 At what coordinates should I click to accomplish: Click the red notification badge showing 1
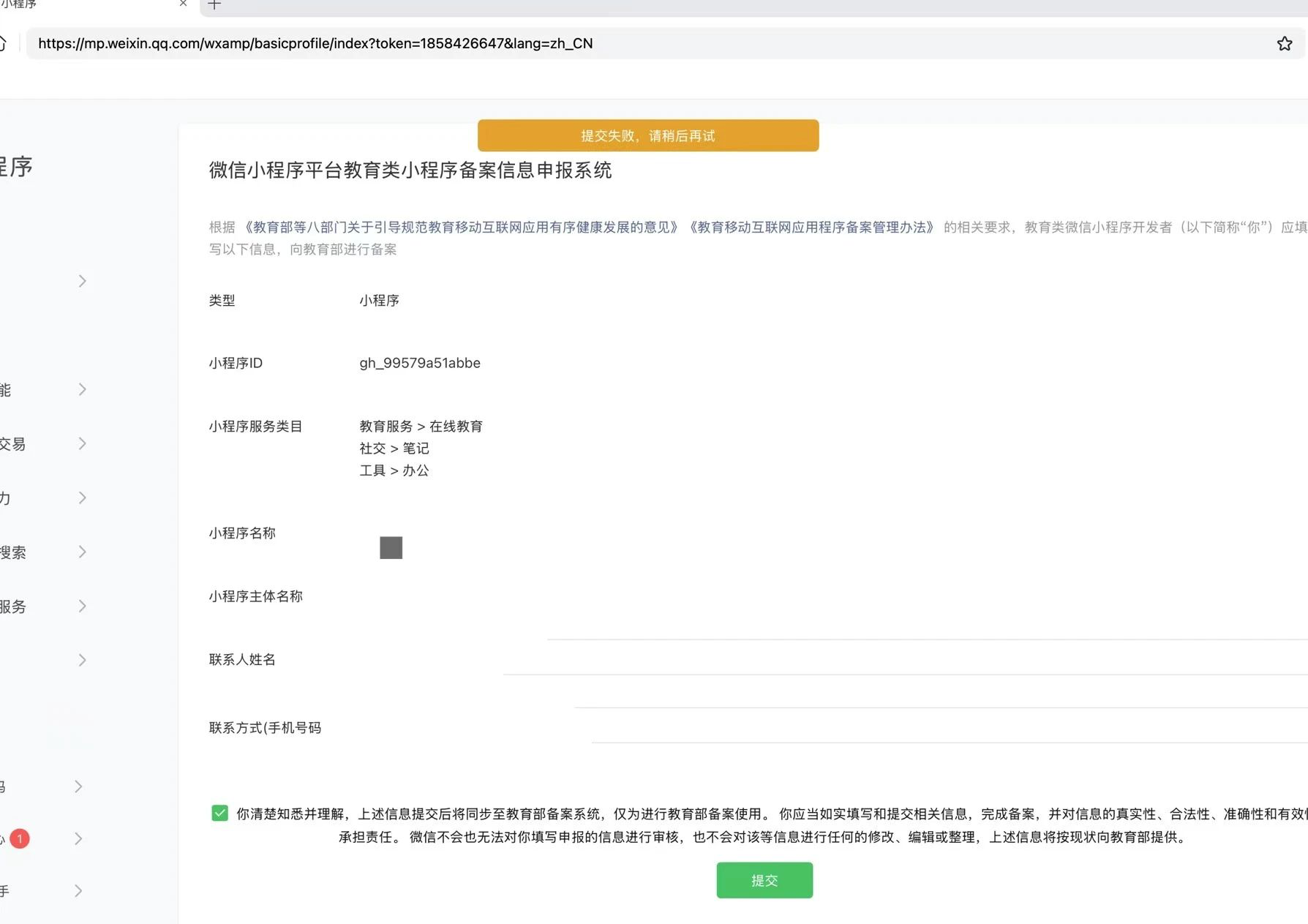click(x=20, y=838)
